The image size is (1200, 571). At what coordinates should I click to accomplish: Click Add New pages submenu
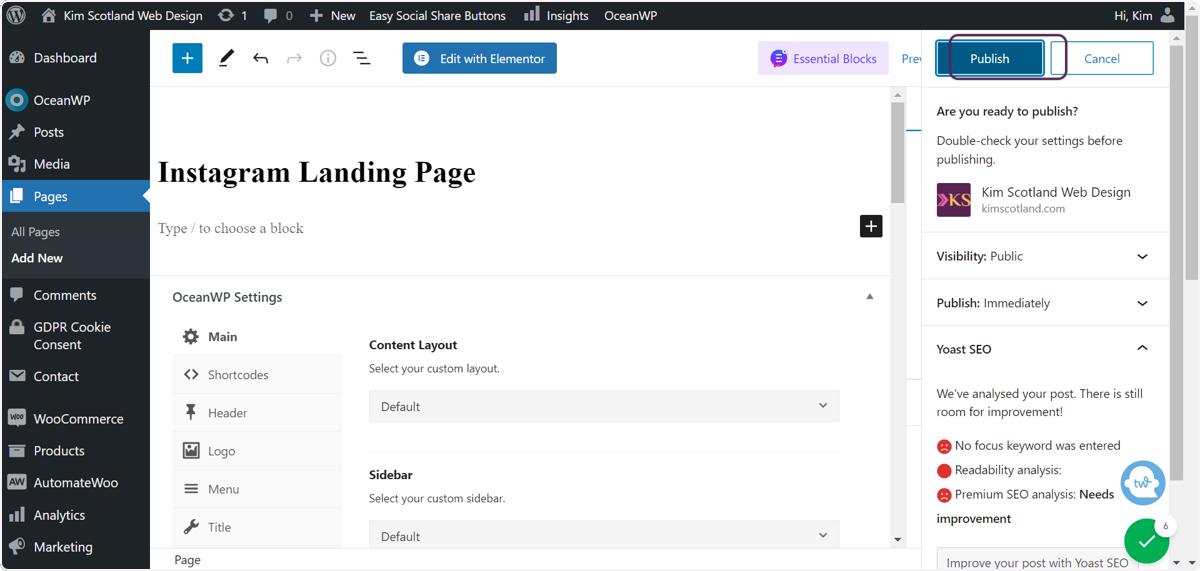pos(37,258)
